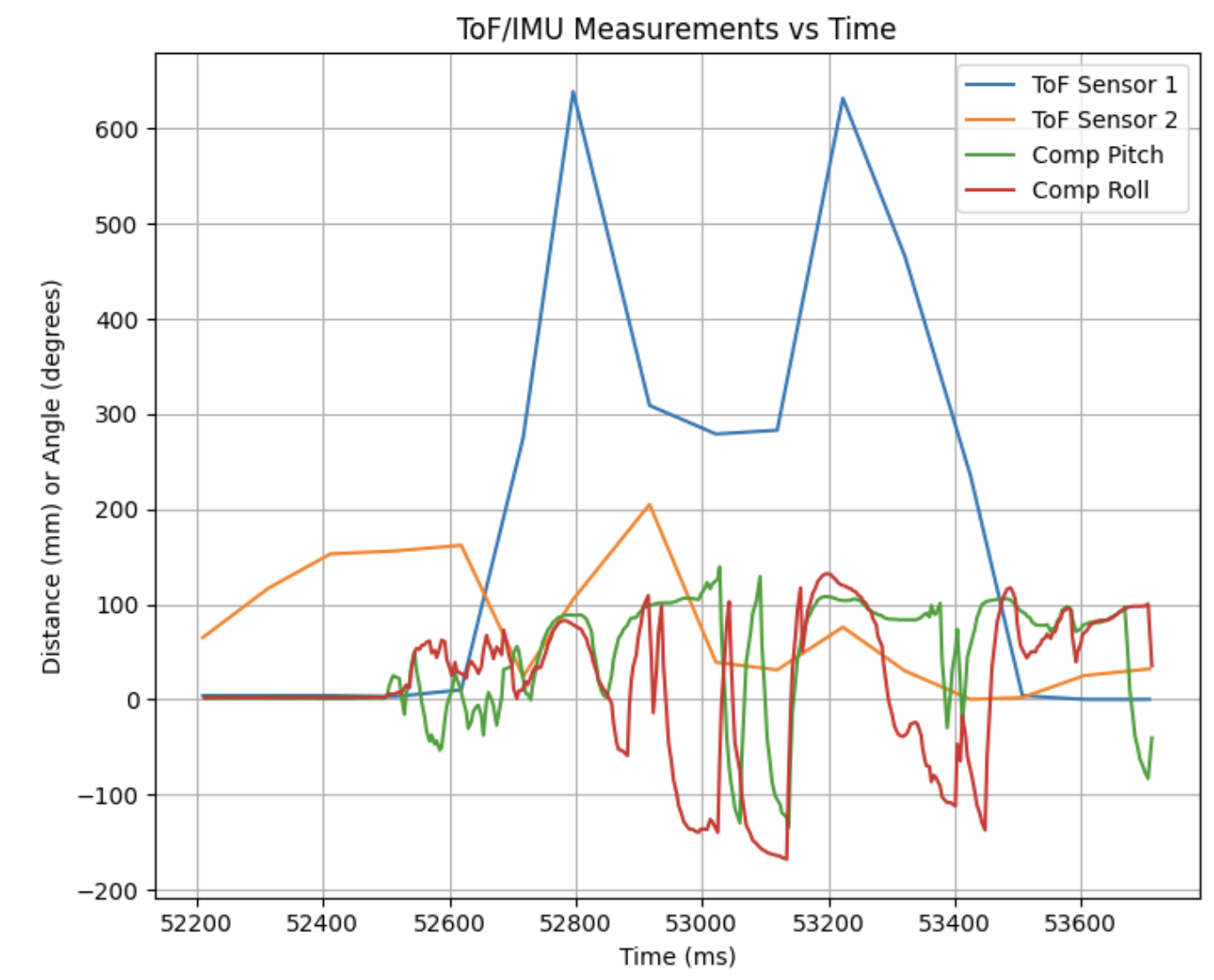Click the 52200 x-axis tick label
1214x980 pixels.
pyautogui.click(x=196, y=924)
